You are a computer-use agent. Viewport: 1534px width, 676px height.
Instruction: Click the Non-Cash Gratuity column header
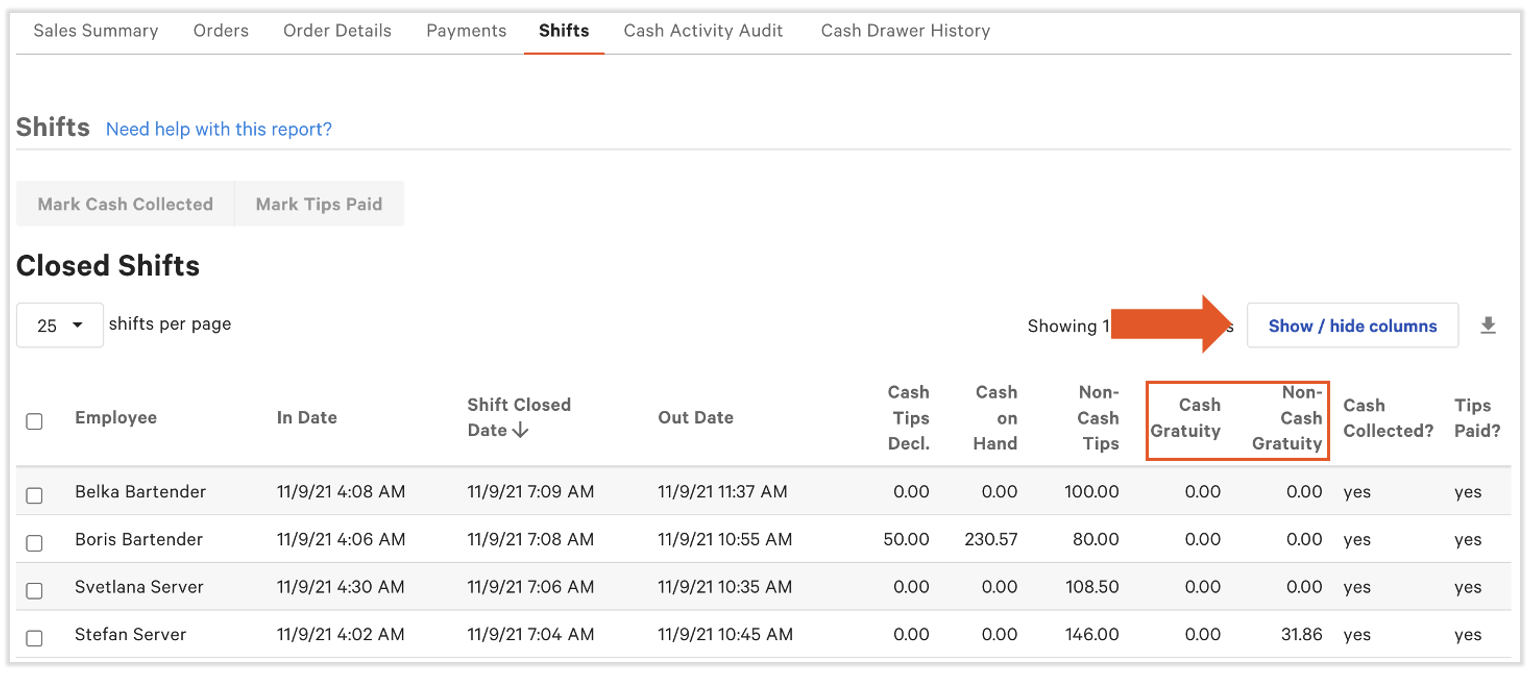pos(1287,418)
